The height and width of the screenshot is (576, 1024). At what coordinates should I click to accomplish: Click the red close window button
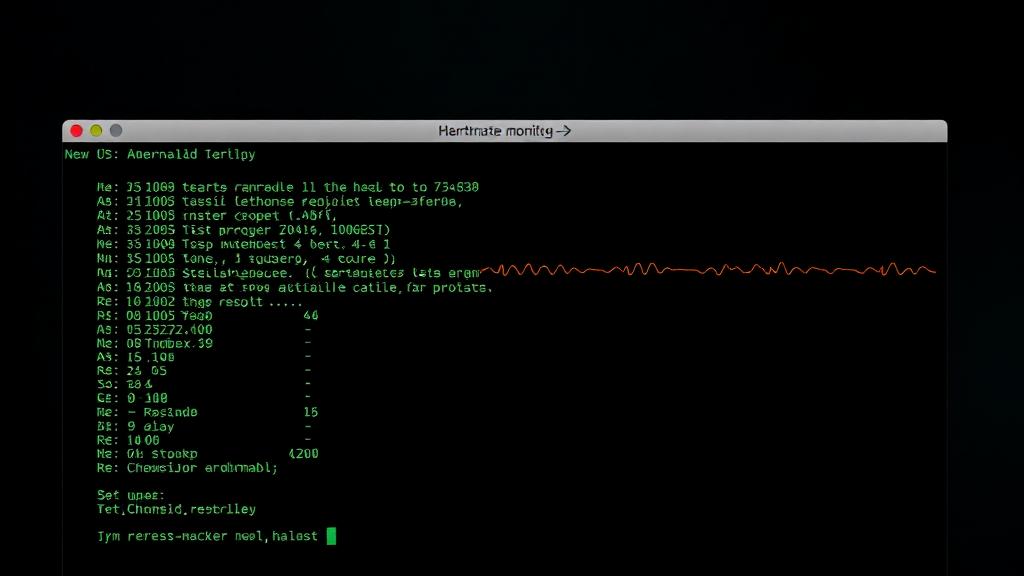[76, 131]
